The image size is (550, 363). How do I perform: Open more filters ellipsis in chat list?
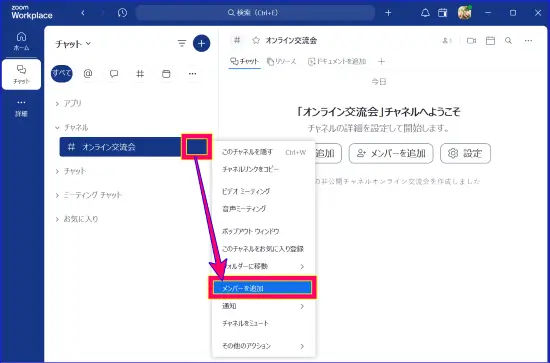192,74
